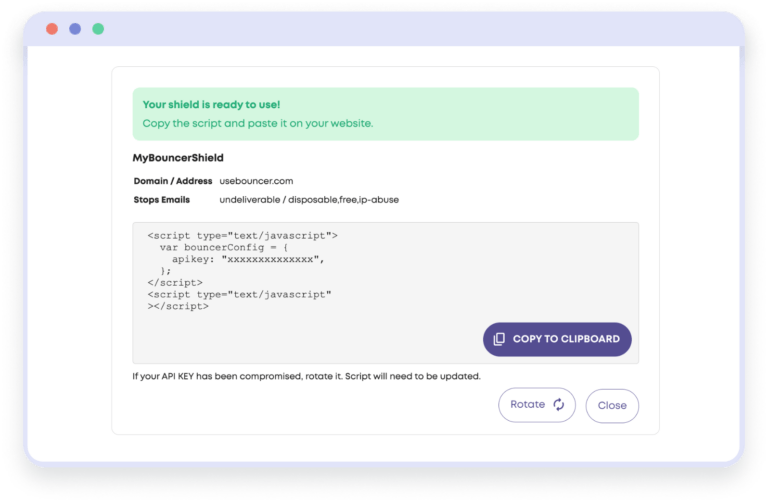
Task: Click the red window dot
Action: (52, 29)
